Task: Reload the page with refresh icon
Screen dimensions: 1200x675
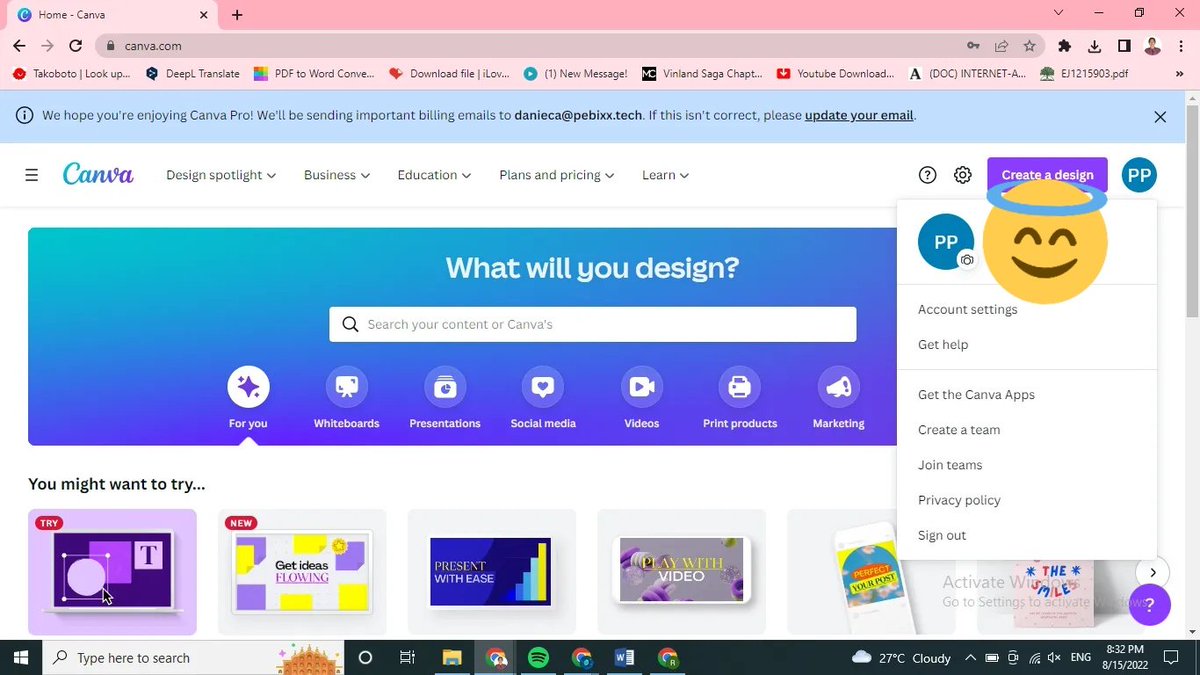Action: (75, 46)
